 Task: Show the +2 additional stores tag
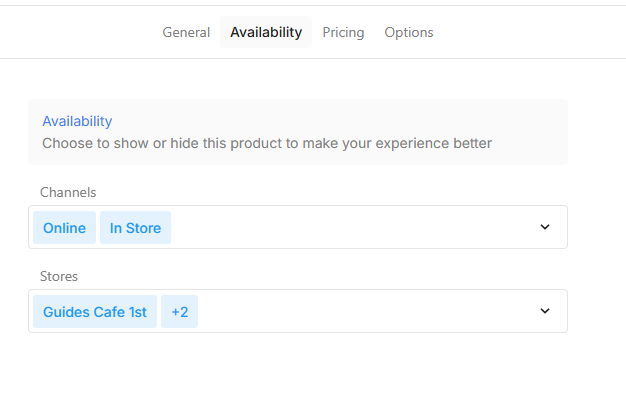click(x=180, y=312)
